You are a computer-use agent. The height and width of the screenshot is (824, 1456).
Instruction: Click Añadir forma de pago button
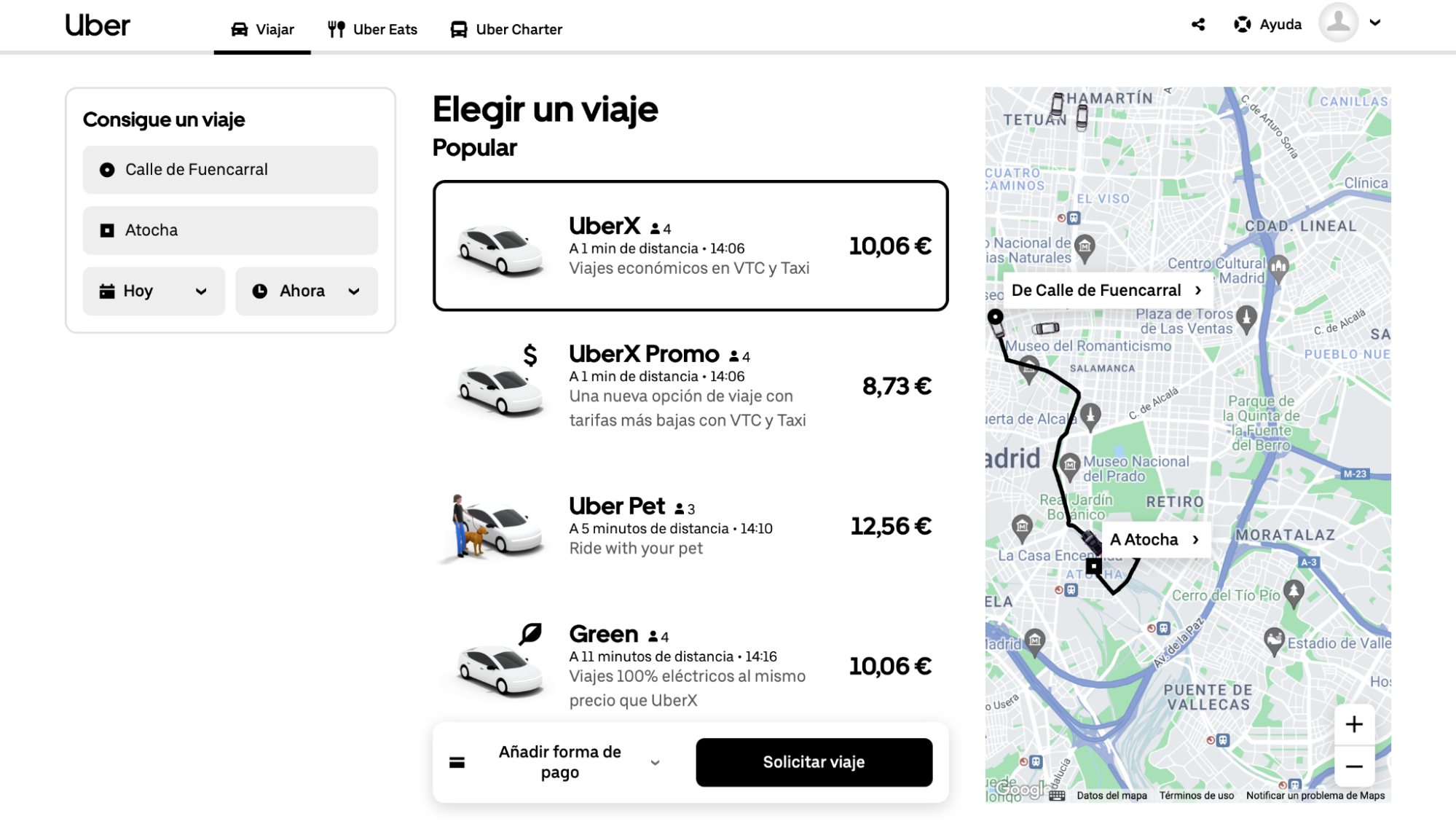pyautogui.click(x=556, y=762)
